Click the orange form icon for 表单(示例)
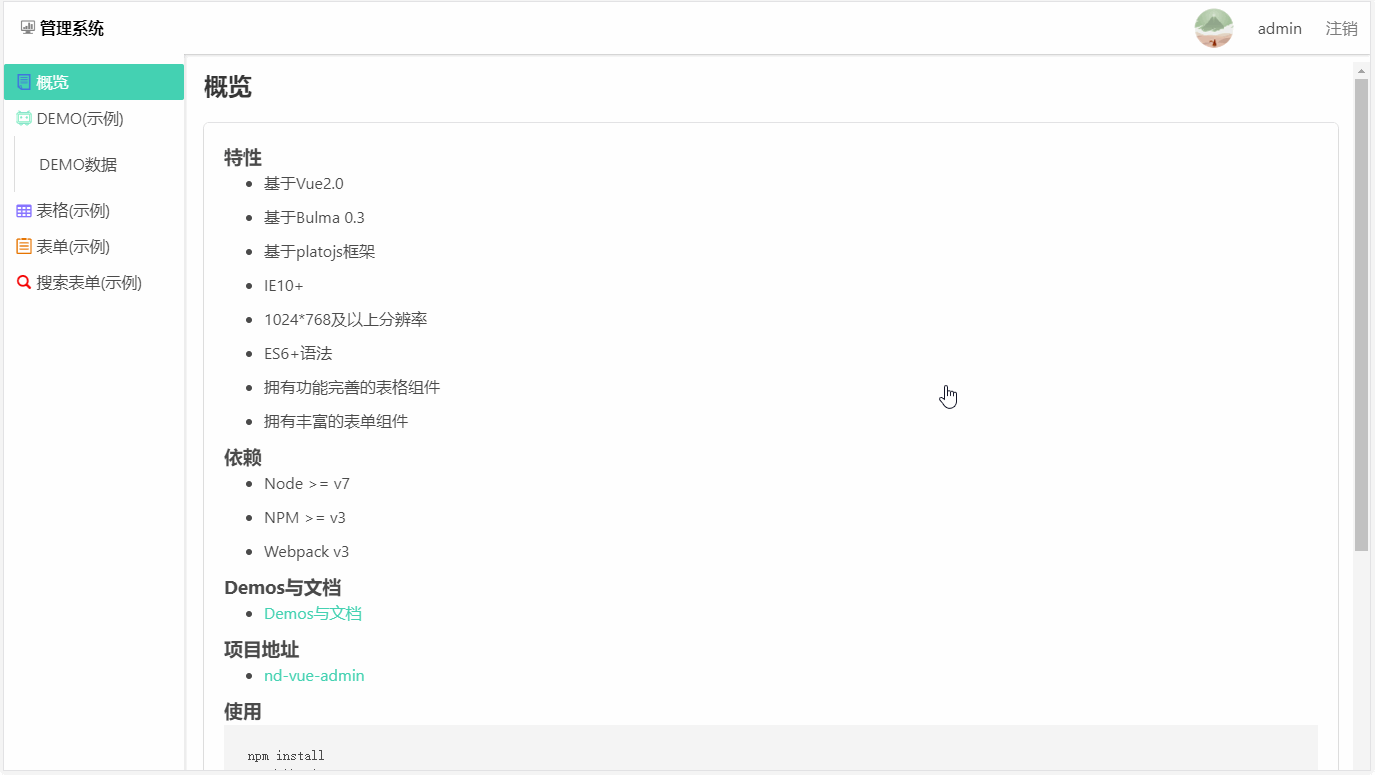The image size is (1375, 775). click(x=24, y=246)
